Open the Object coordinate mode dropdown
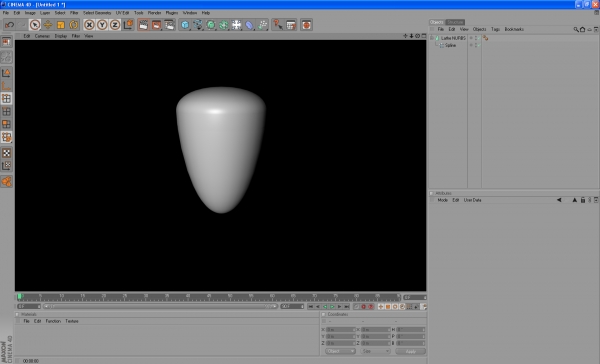The height and width of the screenshot is (364, 600). point(340,351)
